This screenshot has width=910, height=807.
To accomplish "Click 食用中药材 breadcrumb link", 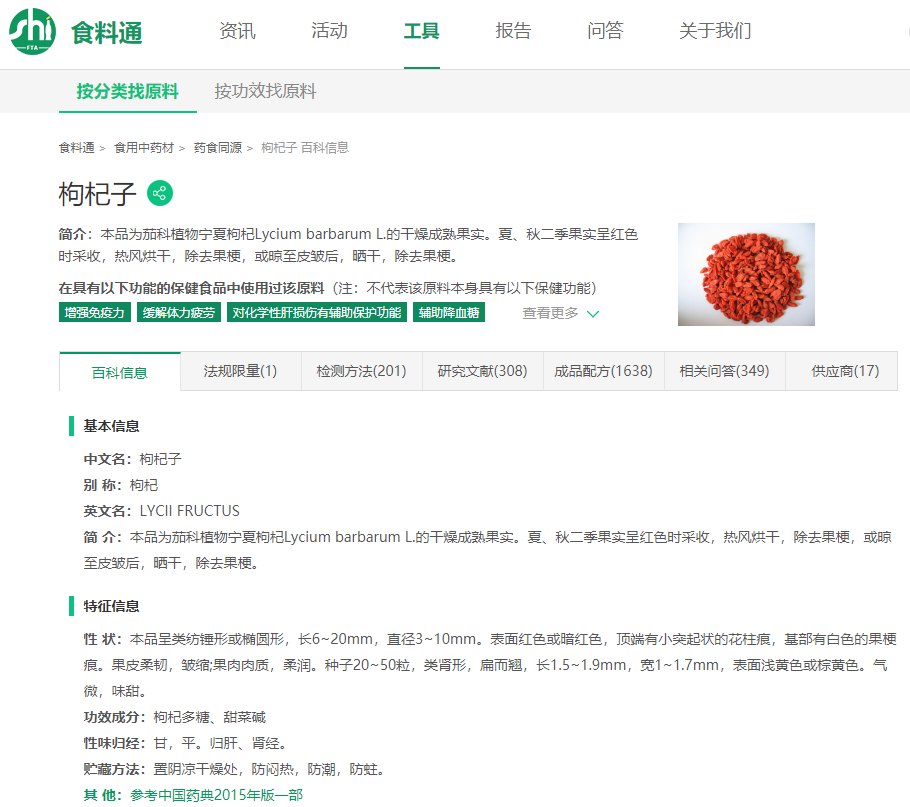I will click(x=144, y=148).
